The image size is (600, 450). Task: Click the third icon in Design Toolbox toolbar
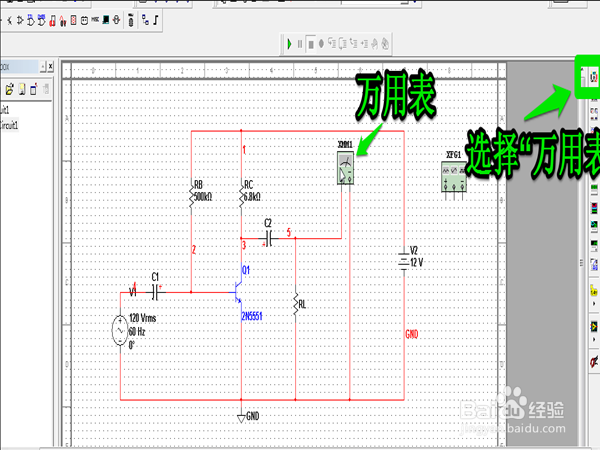click(34, 89)
